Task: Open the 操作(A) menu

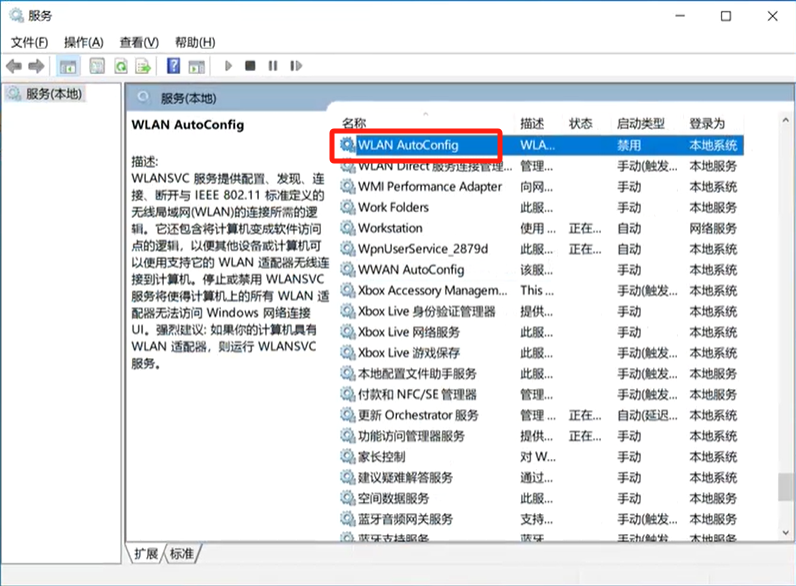Action: coord(84,42)
